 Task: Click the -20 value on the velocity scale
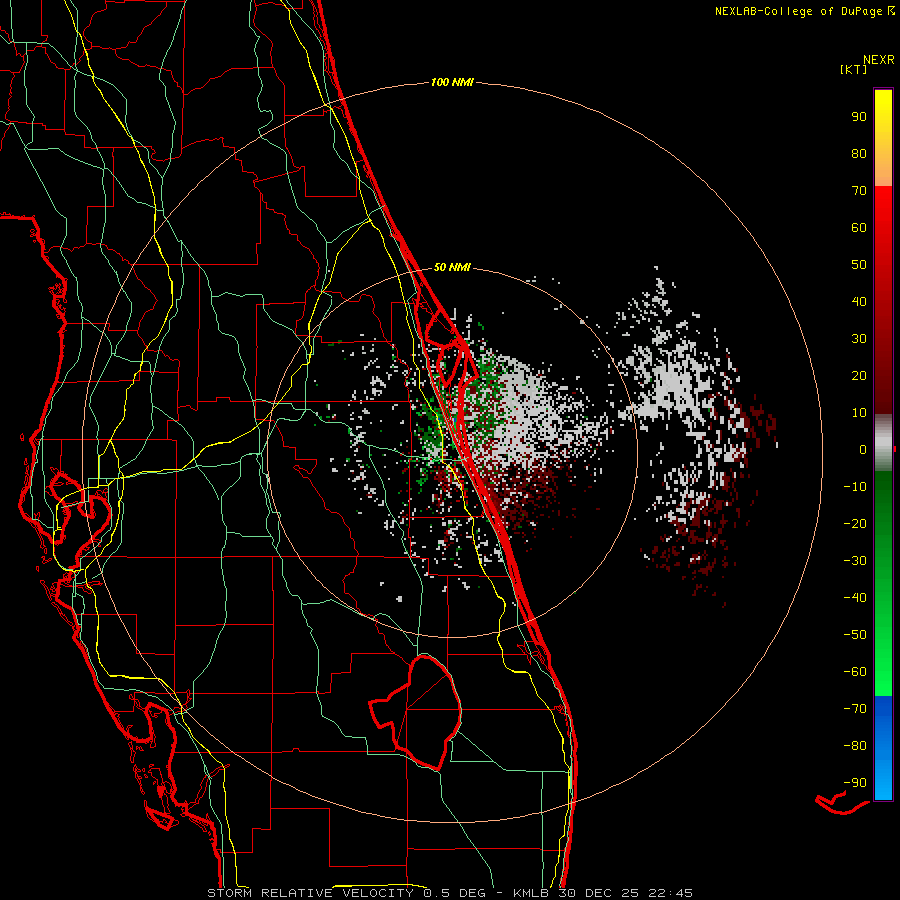[x=855, y=524]
